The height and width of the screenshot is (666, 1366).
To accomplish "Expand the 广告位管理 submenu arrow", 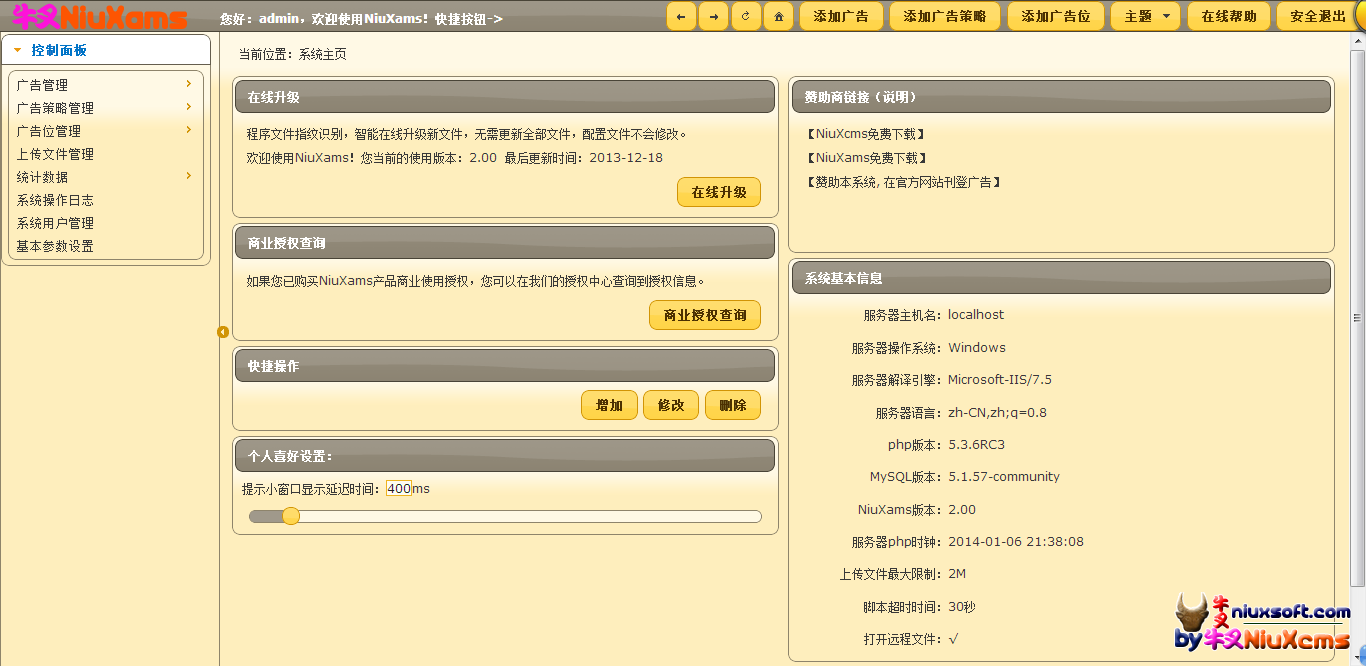I will [x=189, y=130].
